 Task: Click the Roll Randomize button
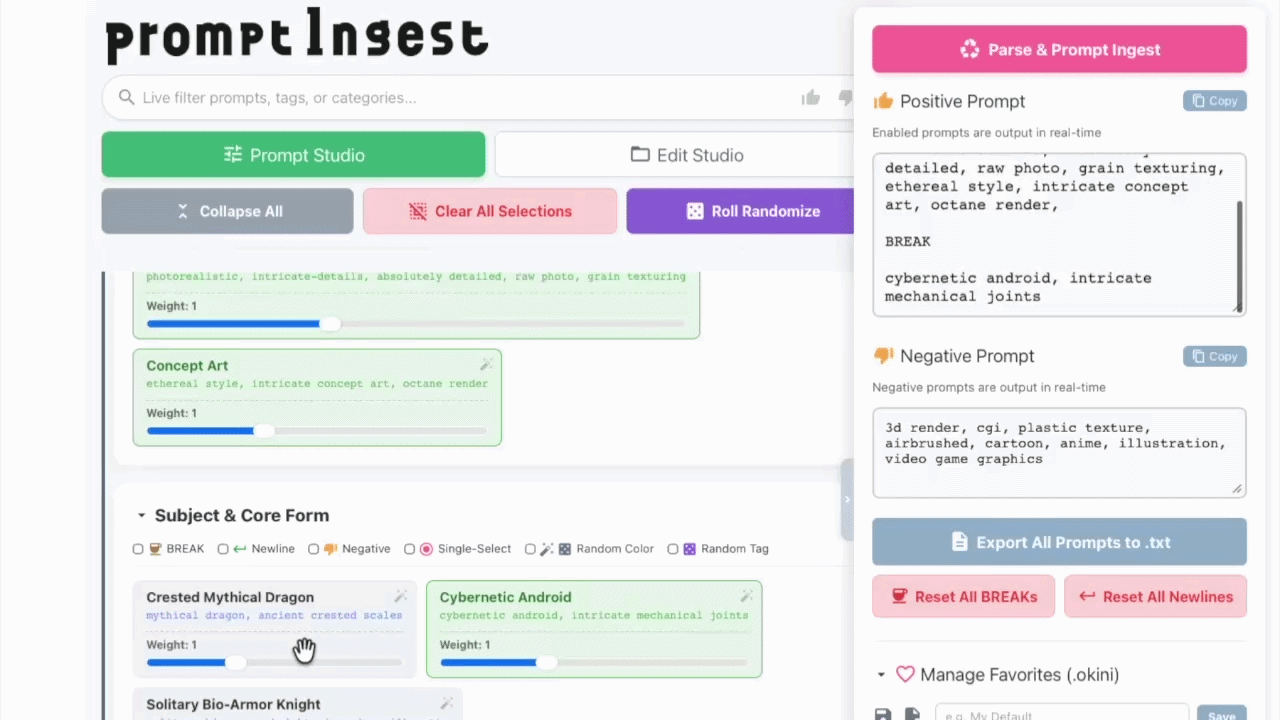point(740,211)
